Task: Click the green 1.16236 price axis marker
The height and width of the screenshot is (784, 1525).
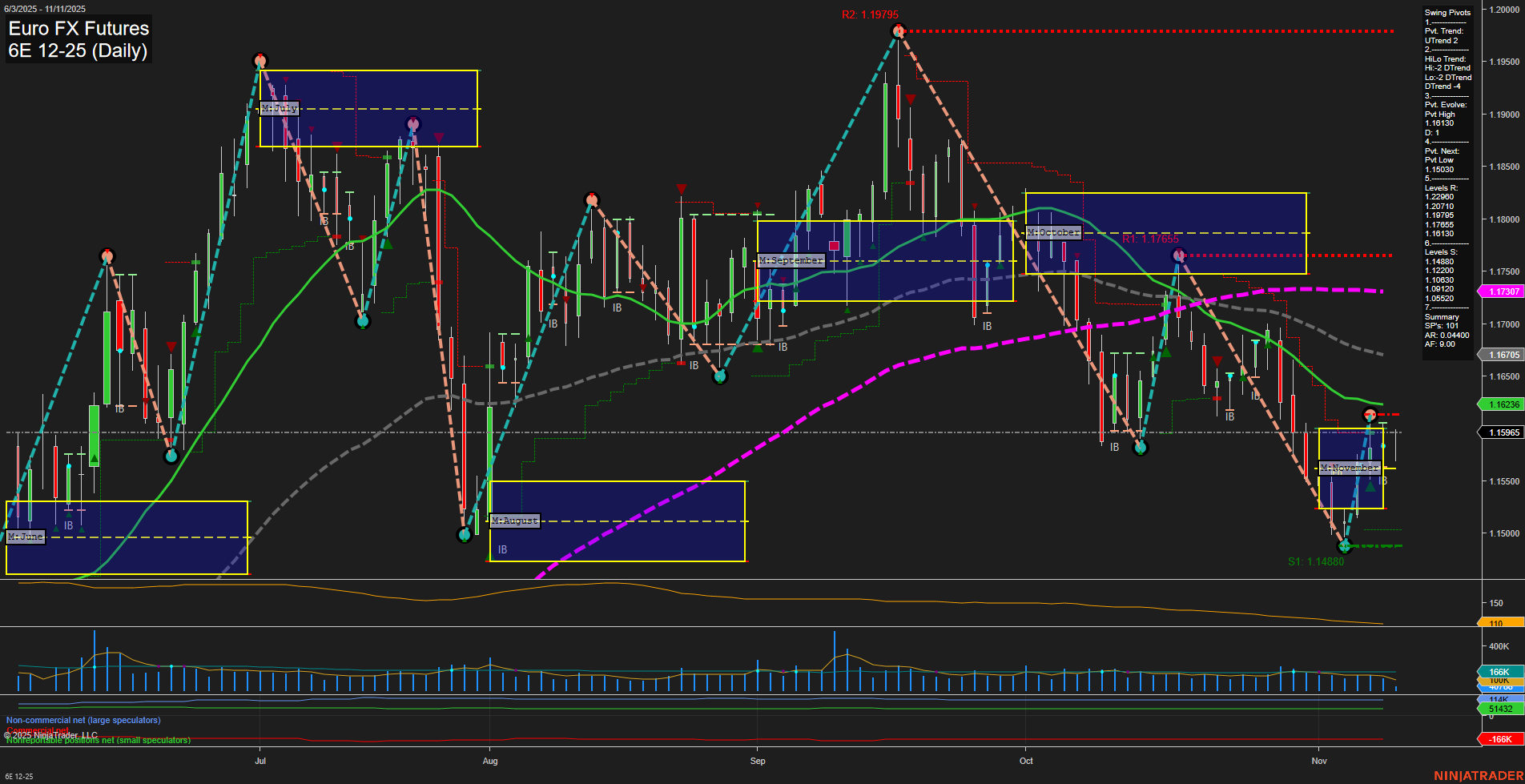Action: click(1501, 404)
